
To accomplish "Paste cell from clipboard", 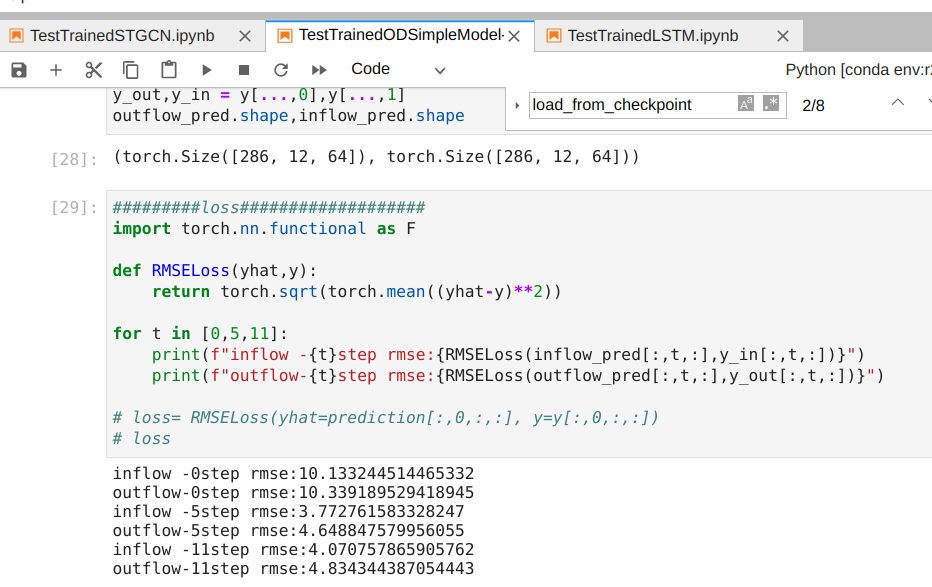I will (169, 70).
